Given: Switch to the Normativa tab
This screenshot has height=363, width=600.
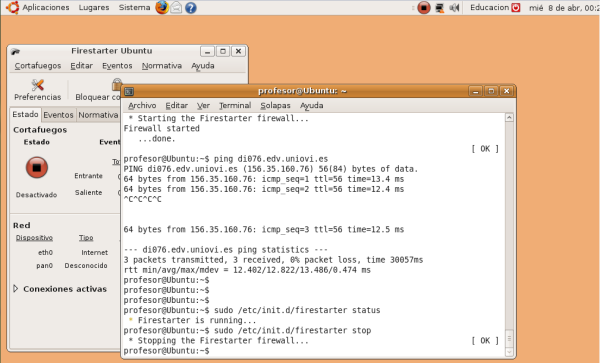Looking at the screenshot, I should pos(98,115).
